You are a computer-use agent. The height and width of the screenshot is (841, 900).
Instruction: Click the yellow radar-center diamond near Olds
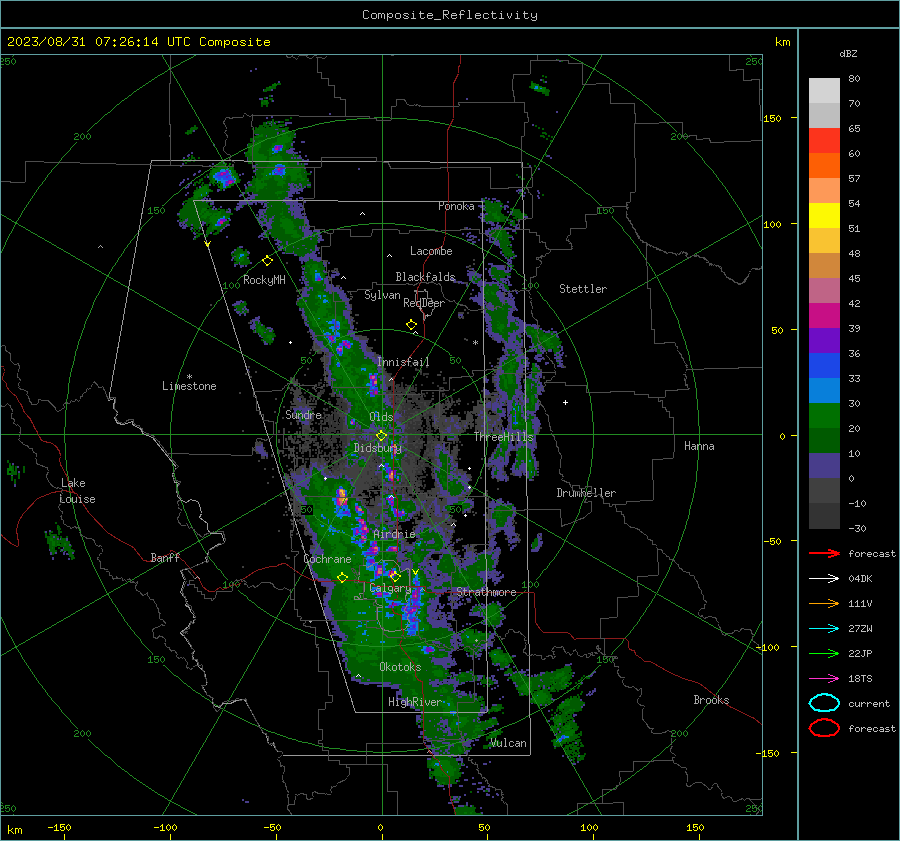(381, 436)
